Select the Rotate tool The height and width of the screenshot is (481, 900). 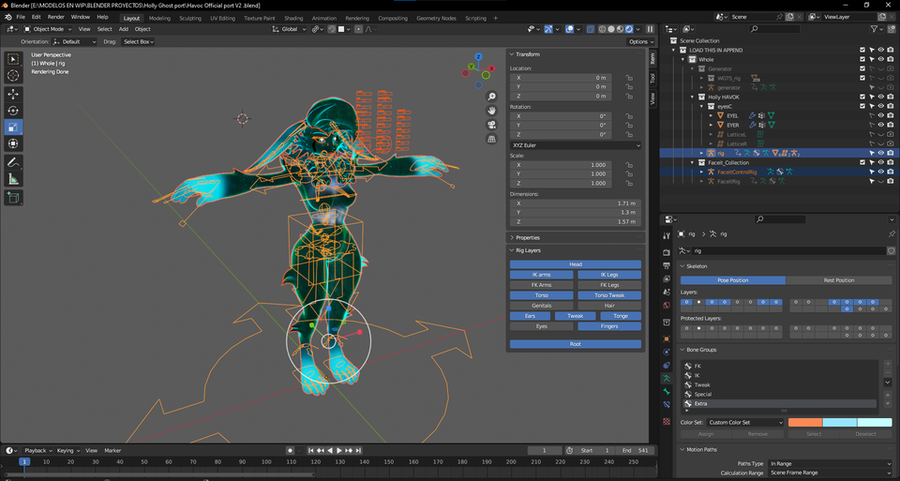coord(13,110)
